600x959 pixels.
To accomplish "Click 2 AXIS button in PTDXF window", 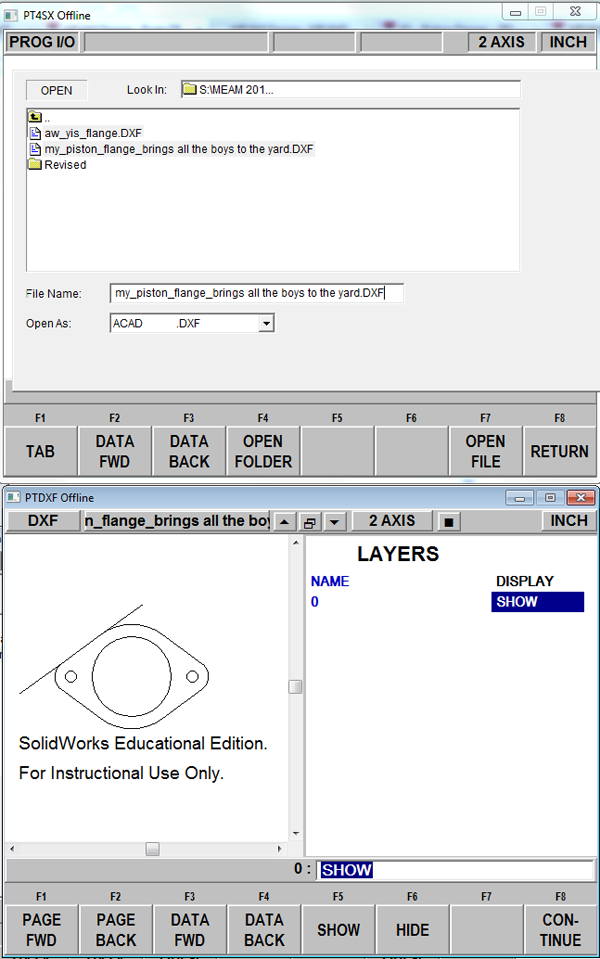I will coord(392,521).
